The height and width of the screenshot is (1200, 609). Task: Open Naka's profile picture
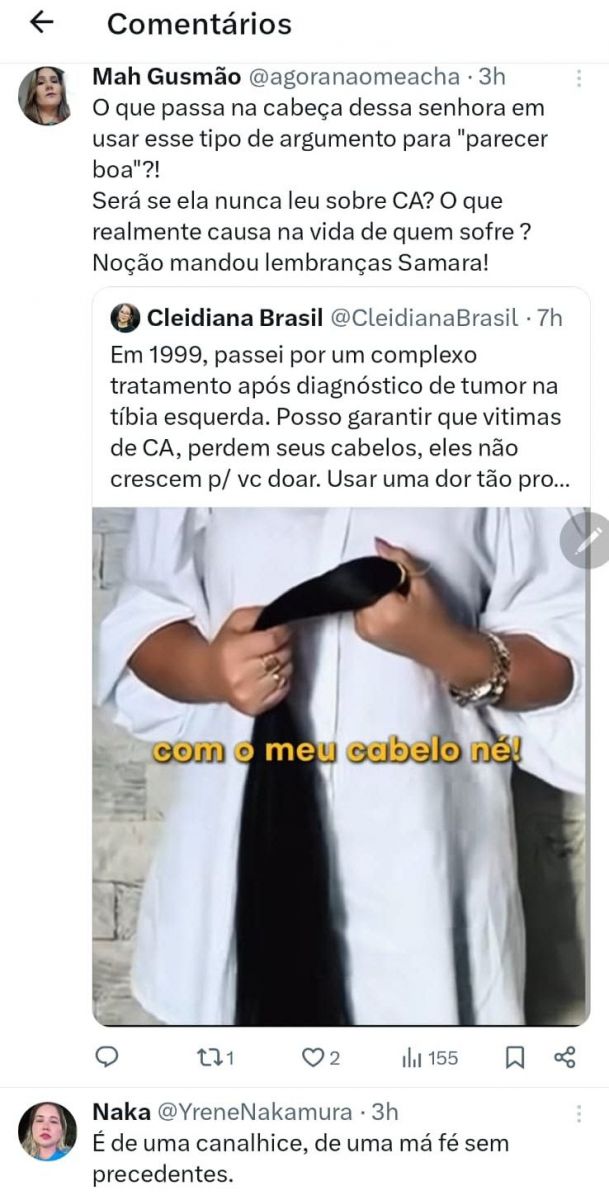47,1131
